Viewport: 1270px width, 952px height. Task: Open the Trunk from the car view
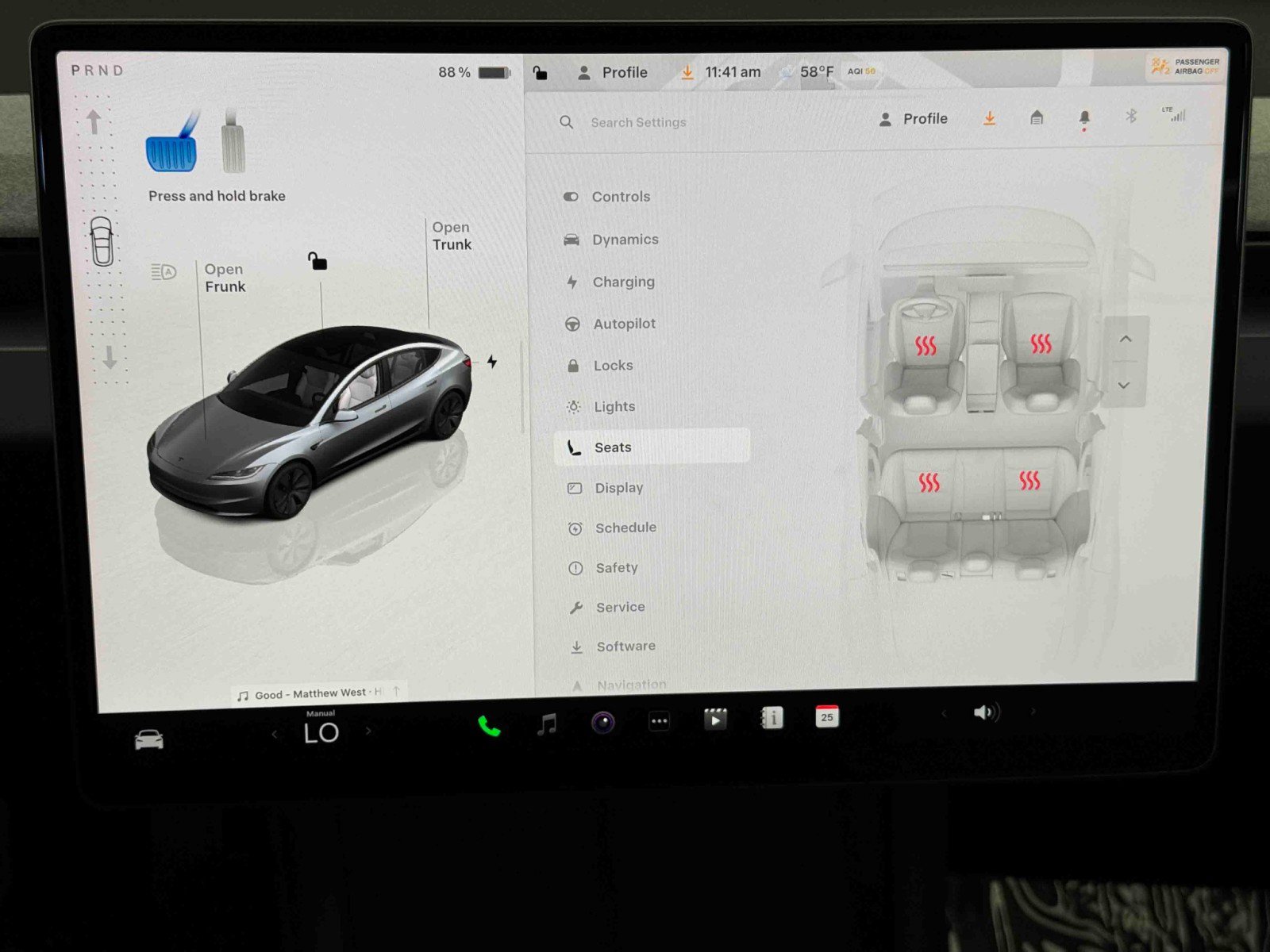452,236
